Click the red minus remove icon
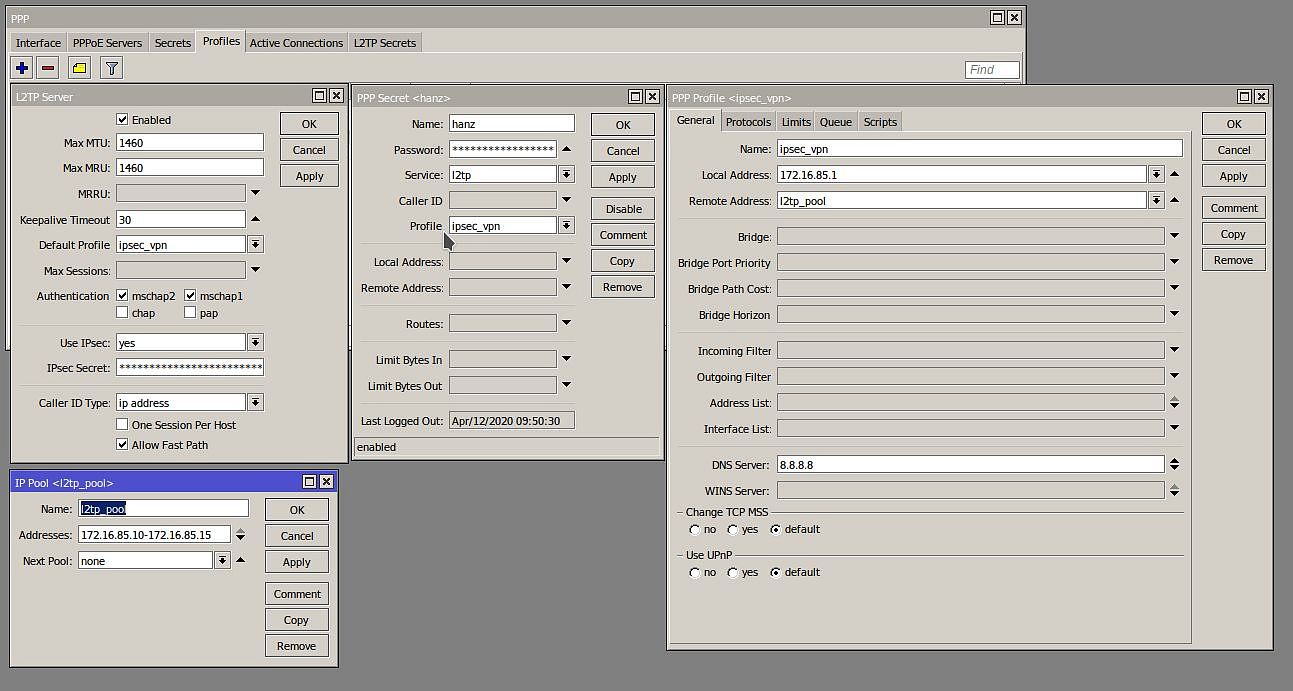The width and height of the screenshot is (1293, 691). click(48, 68)
